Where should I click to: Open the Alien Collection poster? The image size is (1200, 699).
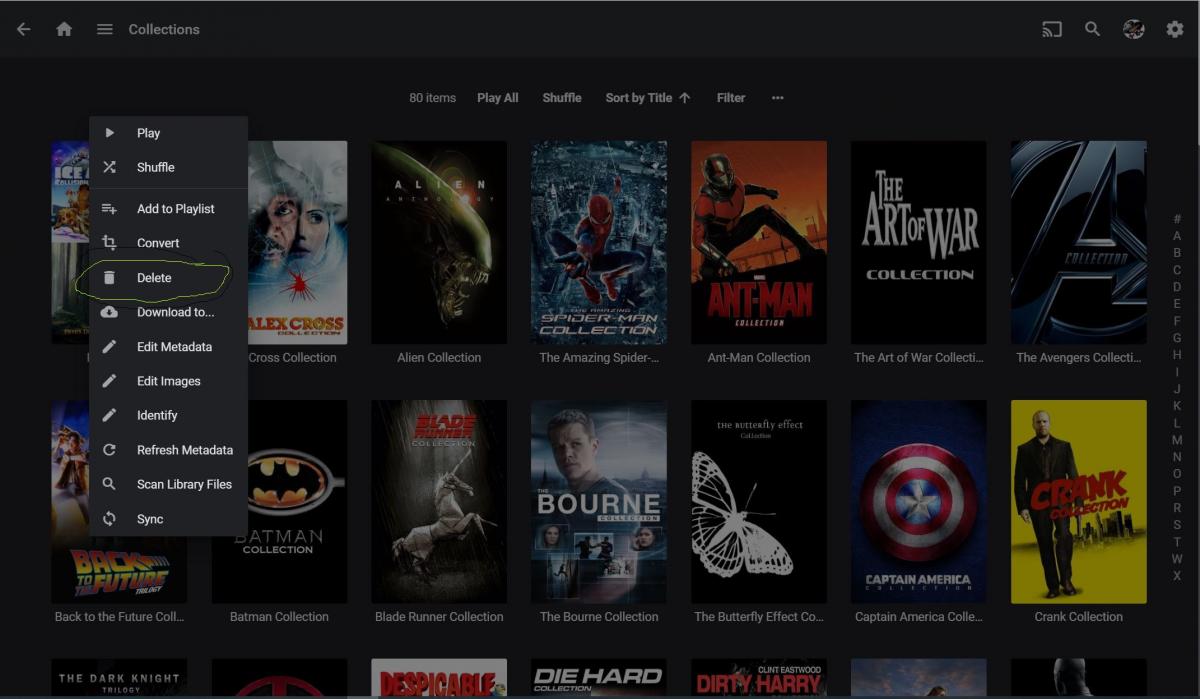click(x=439, y=242)
